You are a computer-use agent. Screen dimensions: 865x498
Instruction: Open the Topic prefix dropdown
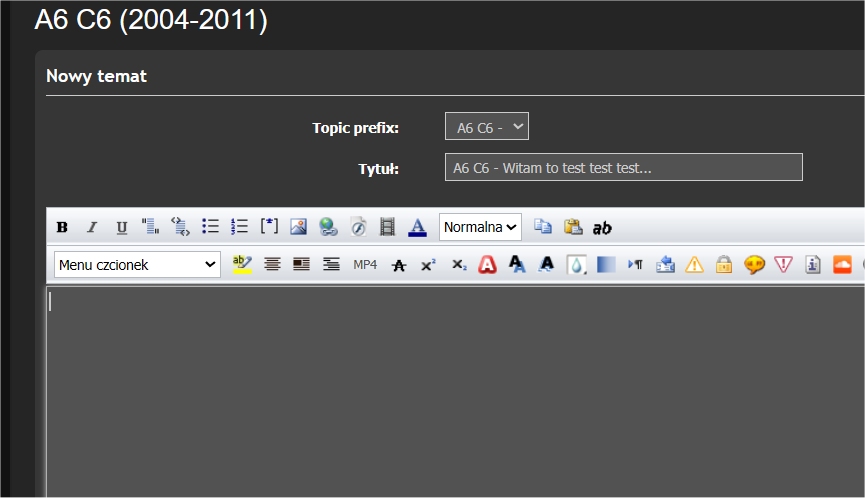tap(487, 126)
